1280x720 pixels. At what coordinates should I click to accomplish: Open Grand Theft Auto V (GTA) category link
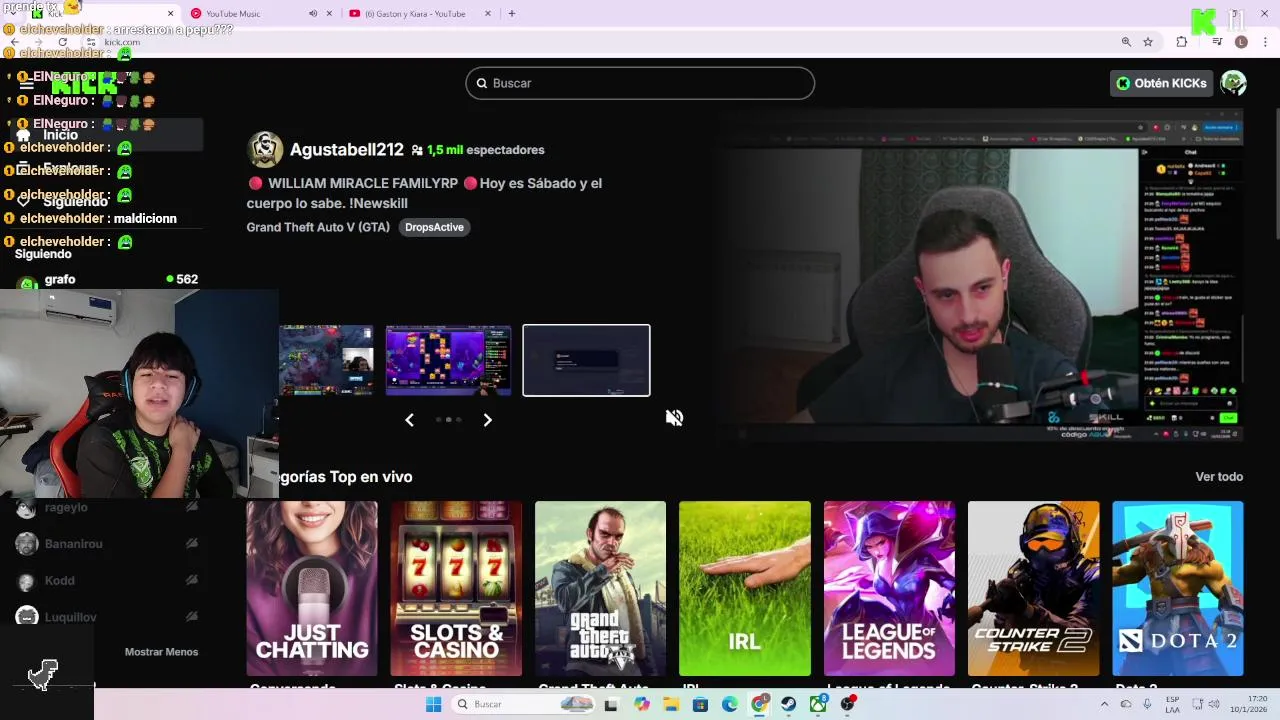pyautogui.click(x=318, y=227)
